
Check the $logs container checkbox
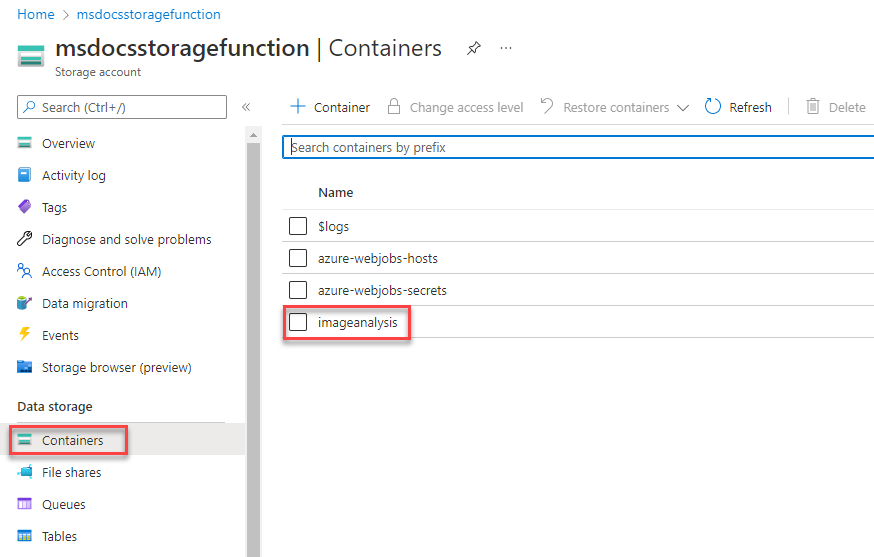click(298, 226)
